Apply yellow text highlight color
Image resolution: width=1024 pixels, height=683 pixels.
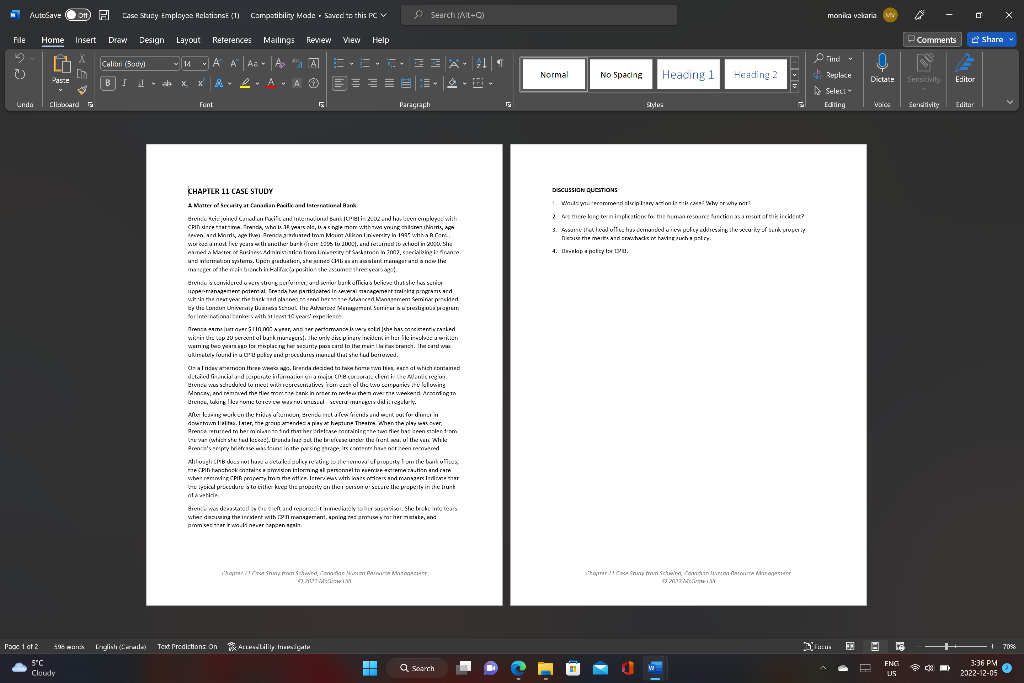243,83
